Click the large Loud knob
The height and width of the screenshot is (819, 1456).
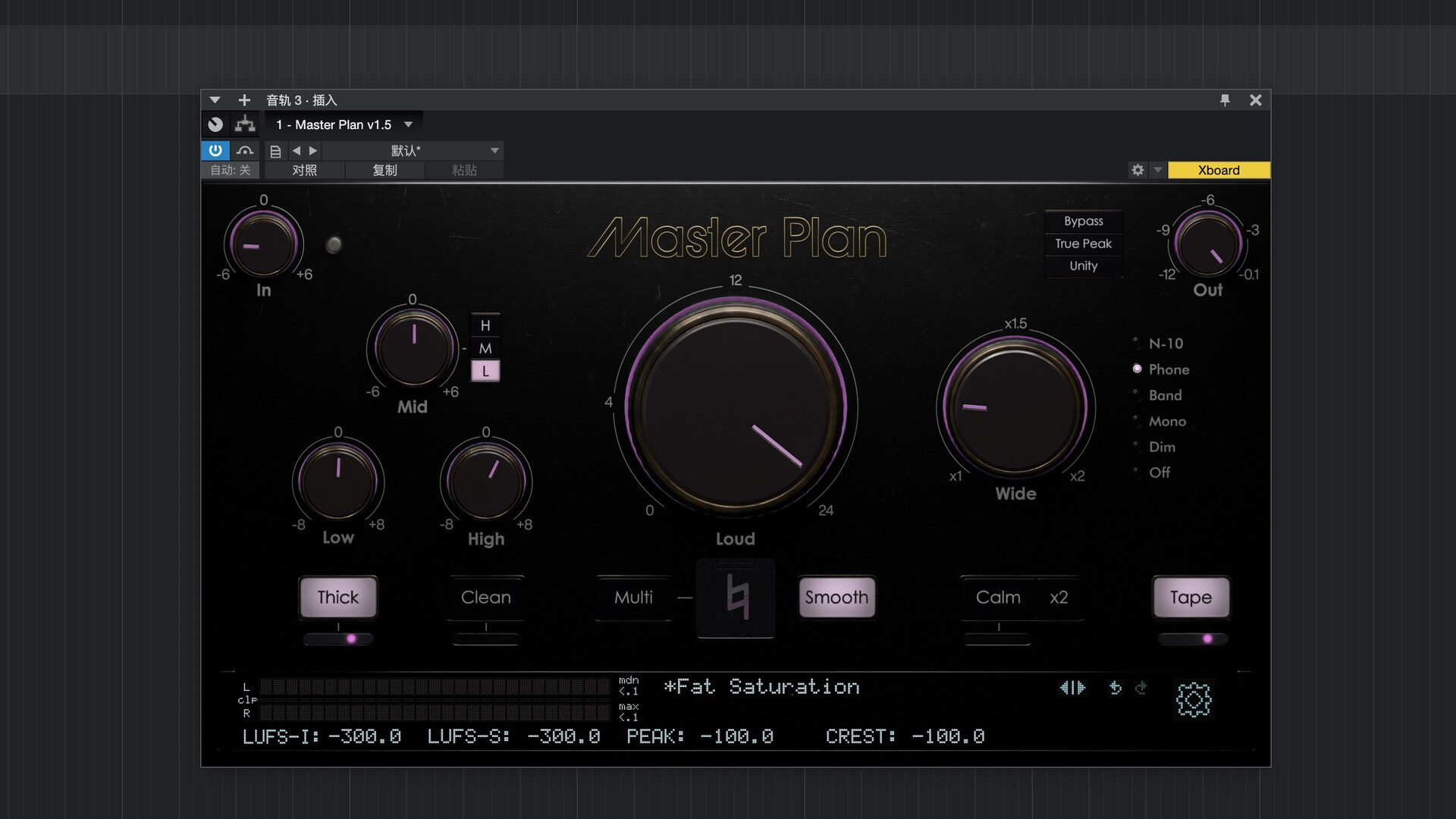(x=736, y=406)
